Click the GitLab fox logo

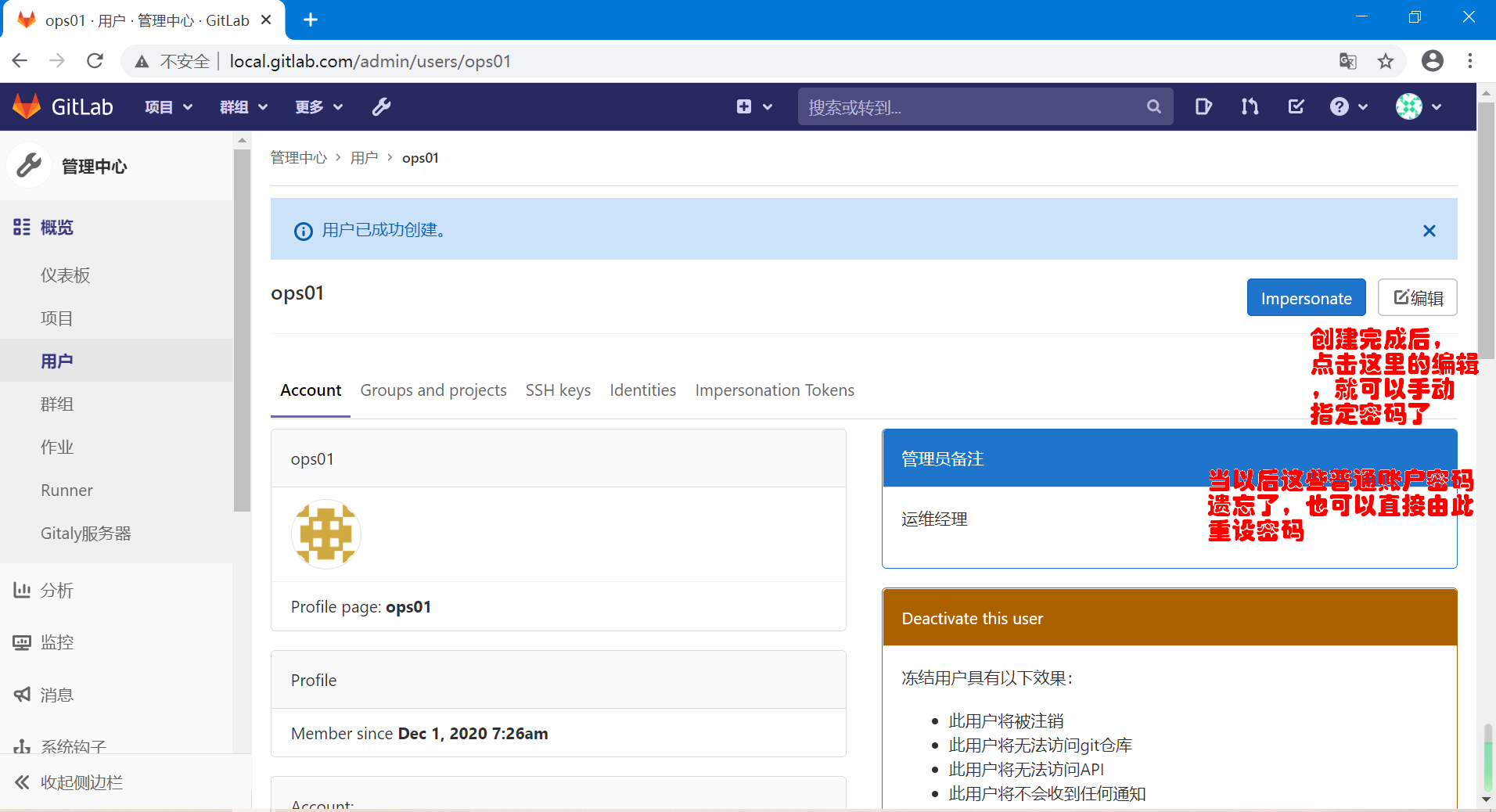[27, 106]
